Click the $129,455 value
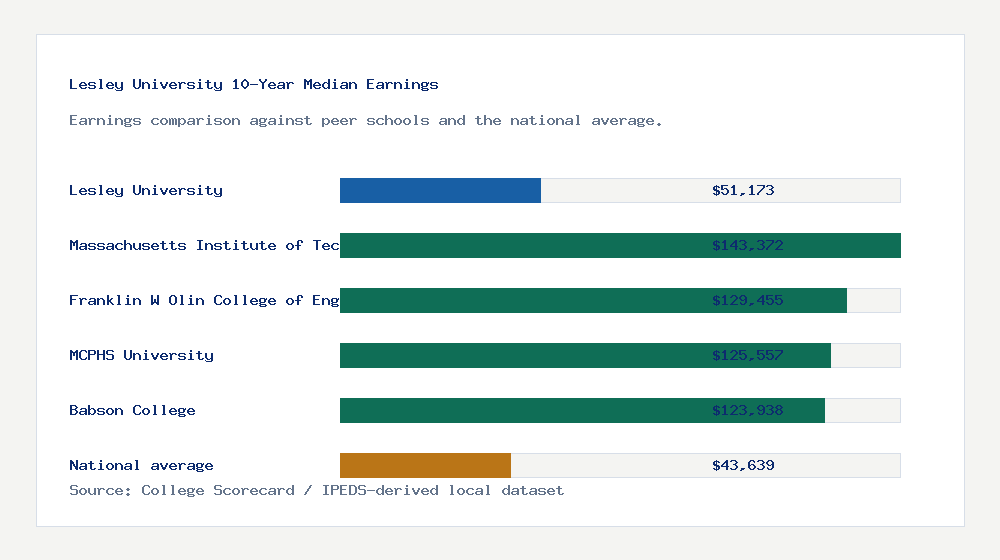Viewport: 1000px width, 560px height. click(747, 300)
